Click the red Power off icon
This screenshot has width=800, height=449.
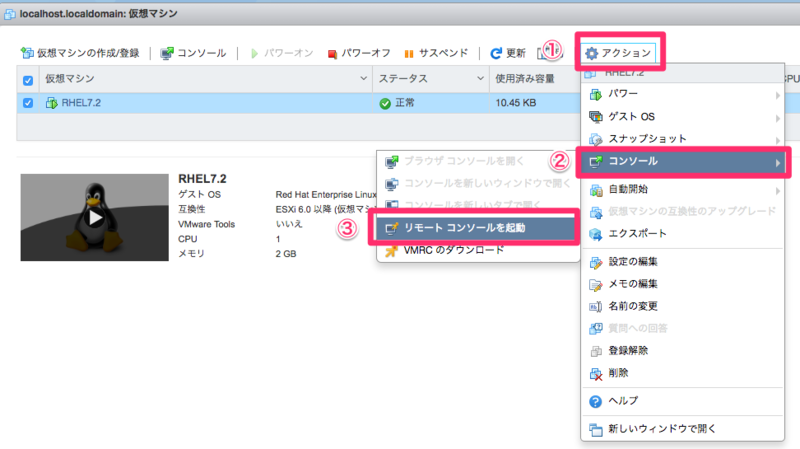pyautogui.click(x=332, y=54)
